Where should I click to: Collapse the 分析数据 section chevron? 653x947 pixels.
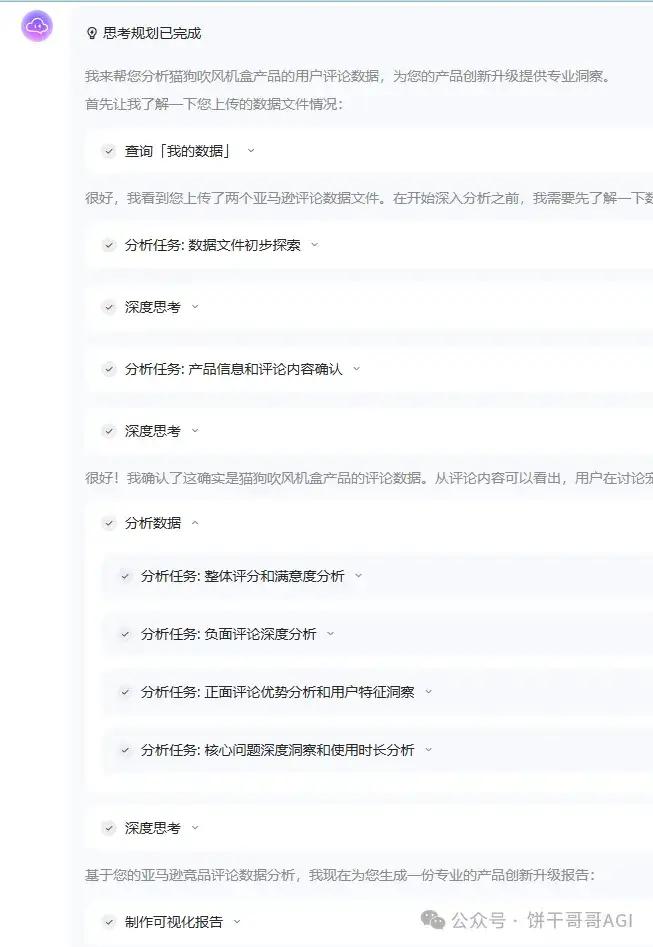195,523
